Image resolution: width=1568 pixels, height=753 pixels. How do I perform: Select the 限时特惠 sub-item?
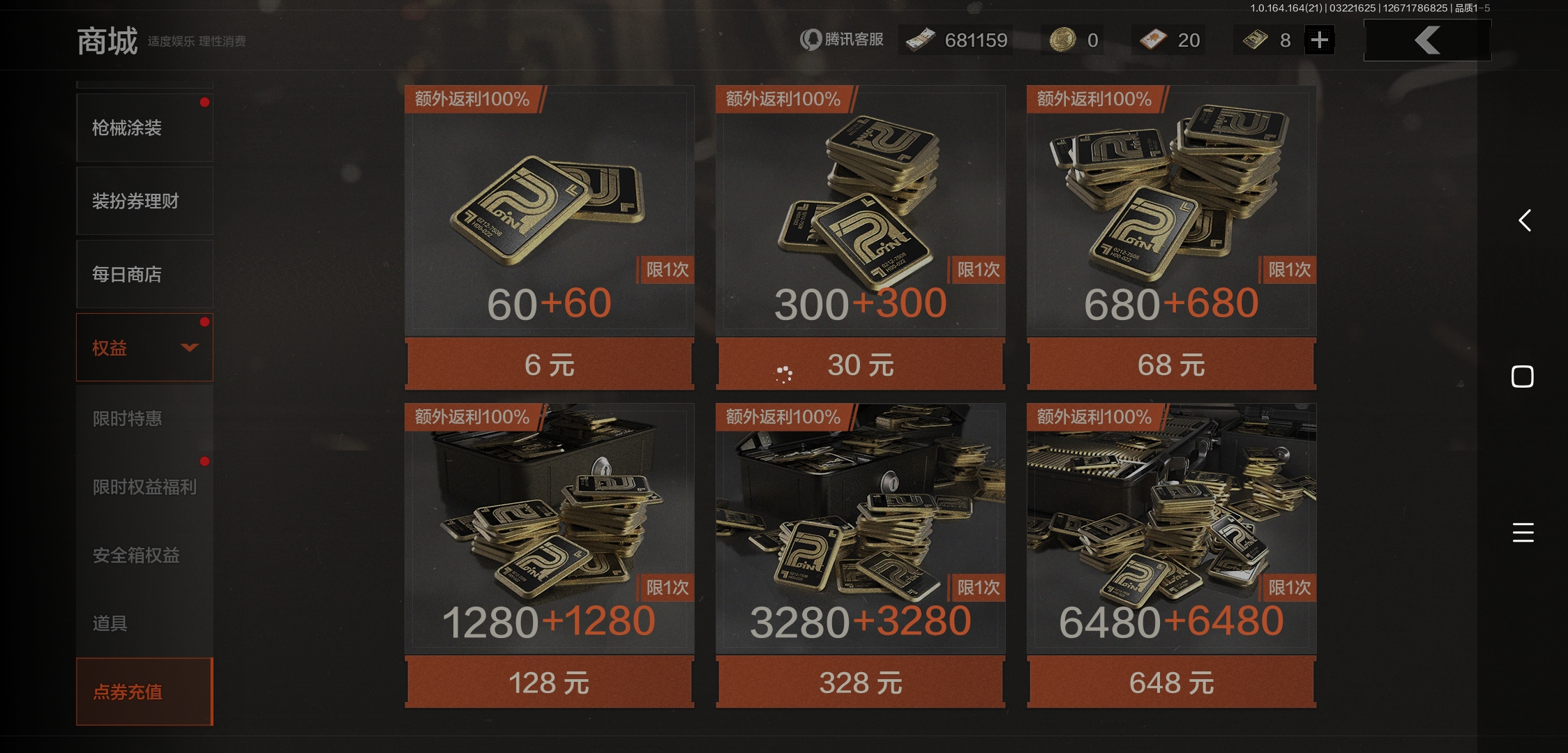[144, 418]
